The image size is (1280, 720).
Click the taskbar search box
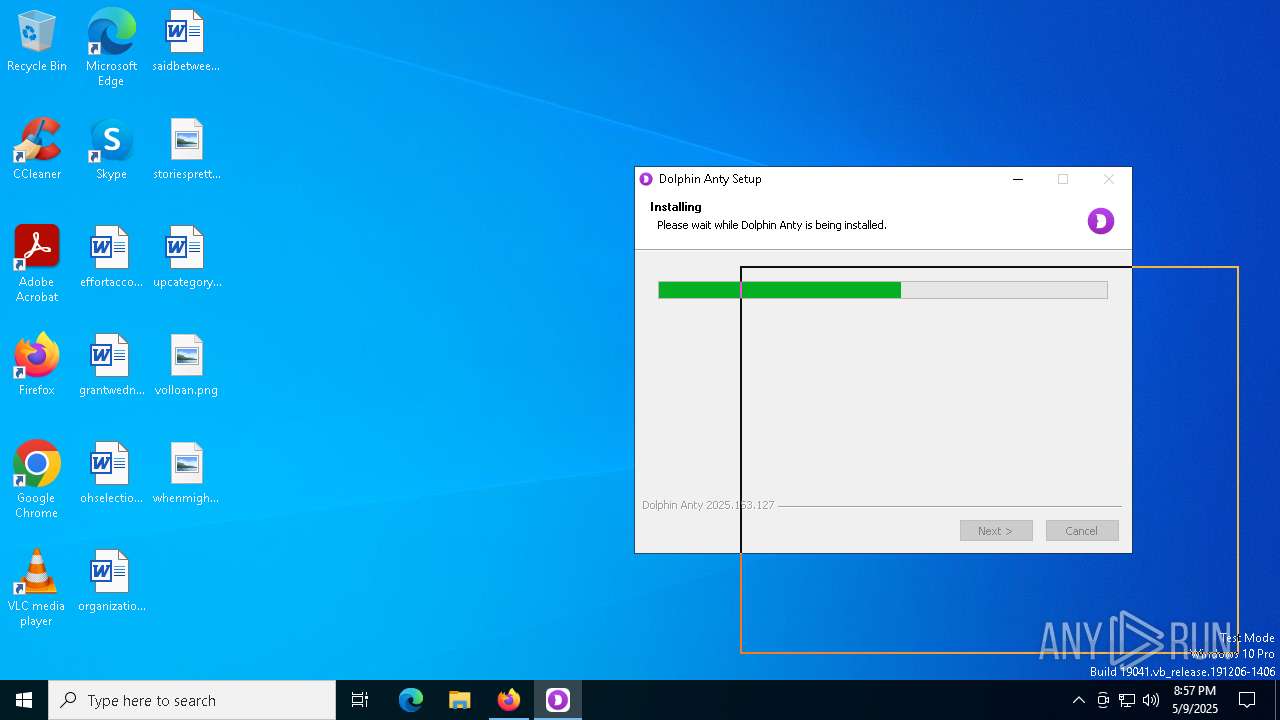pyautogui.click(x=192, y=700)
